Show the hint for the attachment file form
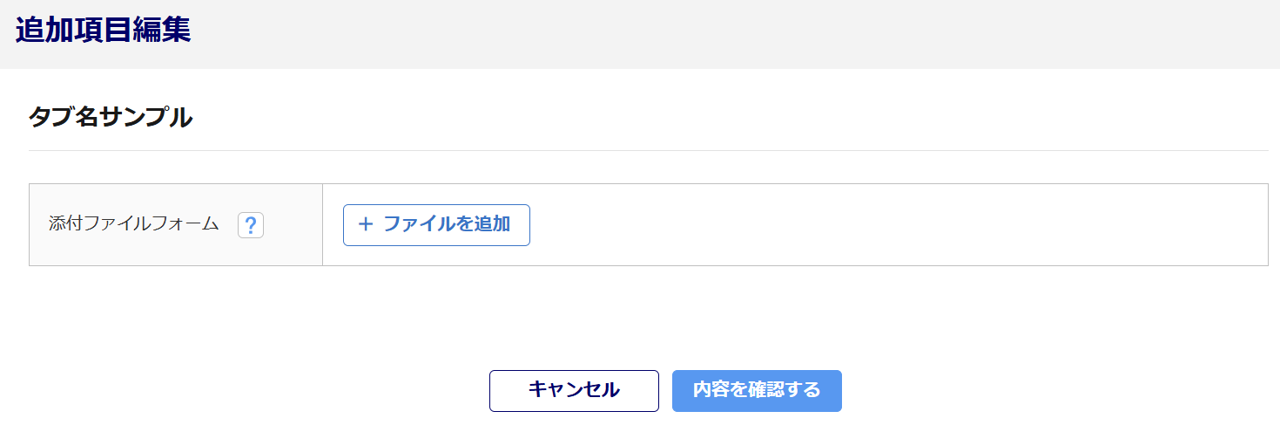The width and height of the screenshot is (1280, 432). [x=251, y=225]
